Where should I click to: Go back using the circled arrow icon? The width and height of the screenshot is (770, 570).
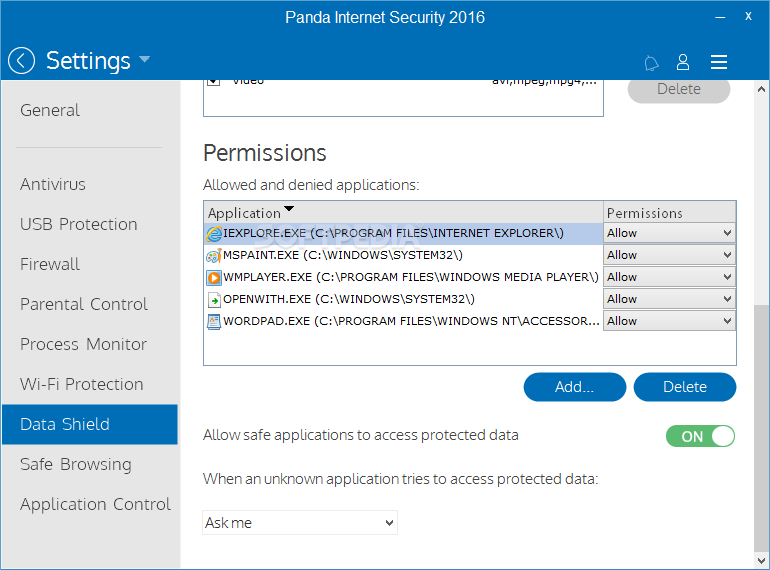pyautogui.click(x=22, y=61)
